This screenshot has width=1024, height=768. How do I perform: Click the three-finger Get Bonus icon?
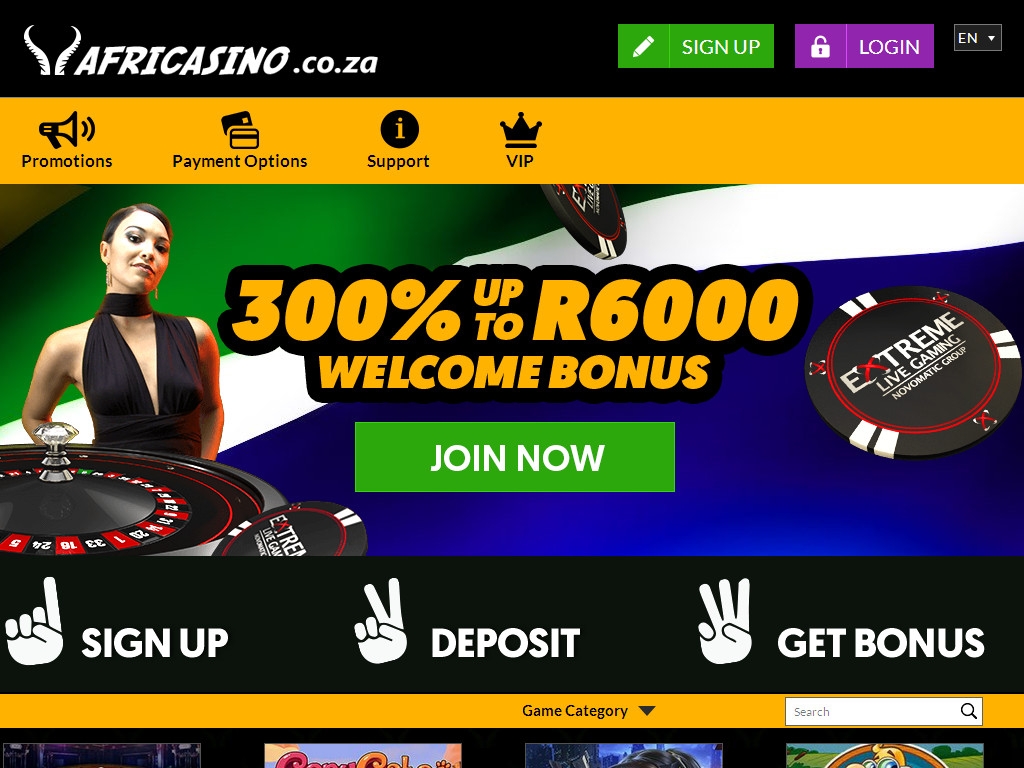click(724, 621)
